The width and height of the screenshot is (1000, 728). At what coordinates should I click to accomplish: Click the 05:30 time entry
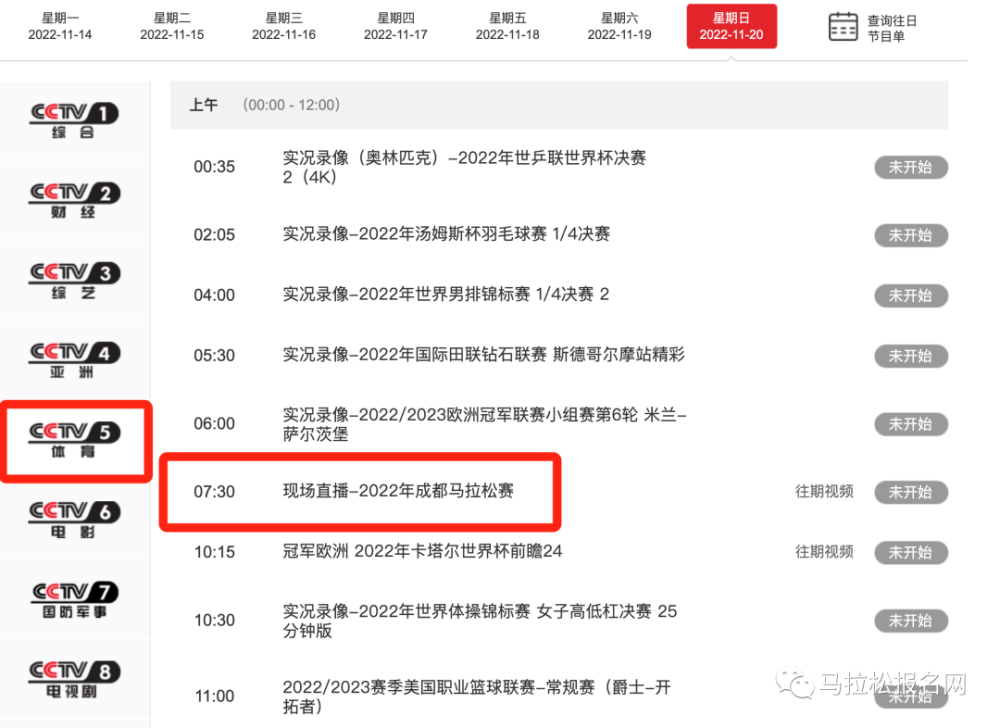214,356
